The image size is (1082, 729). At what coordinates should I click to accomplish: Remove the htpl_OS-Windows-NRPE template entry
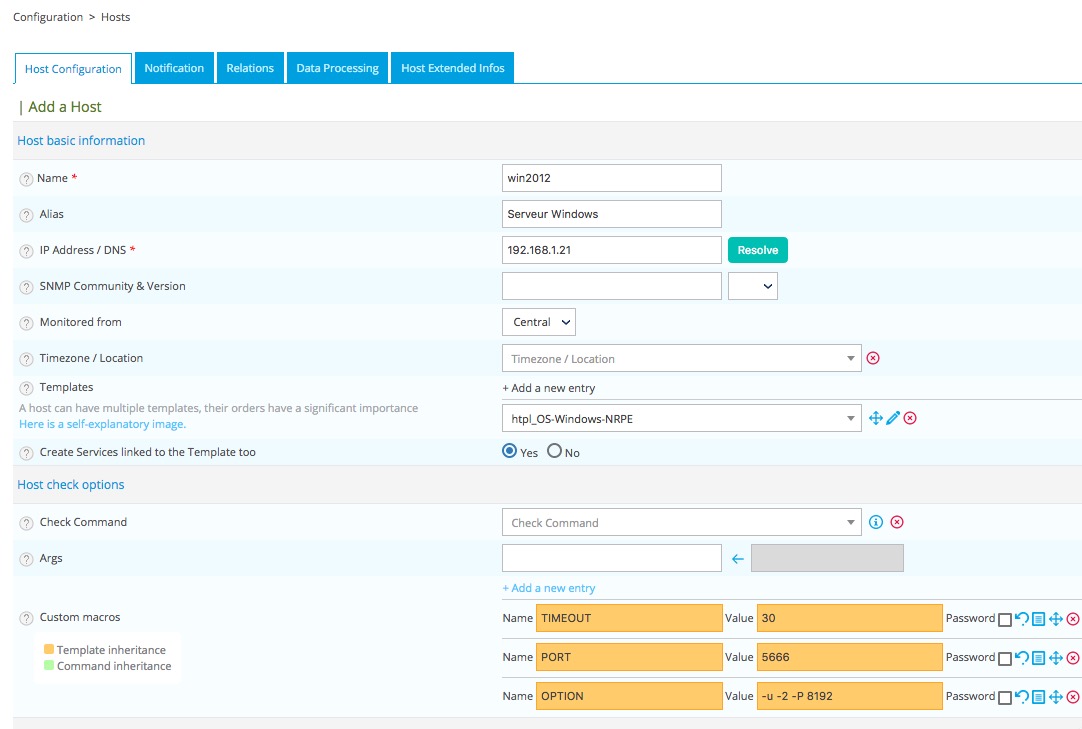tap(910, 418)
